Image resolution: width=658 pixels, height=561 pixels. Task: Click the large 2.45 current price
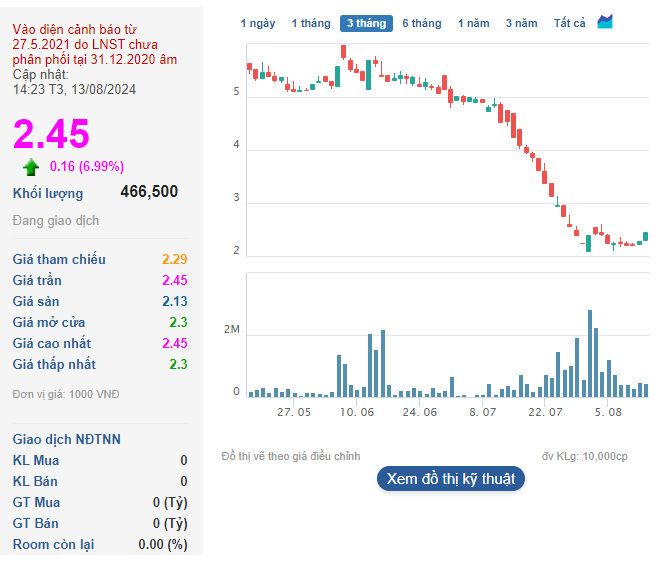click(x=51, y=134)
